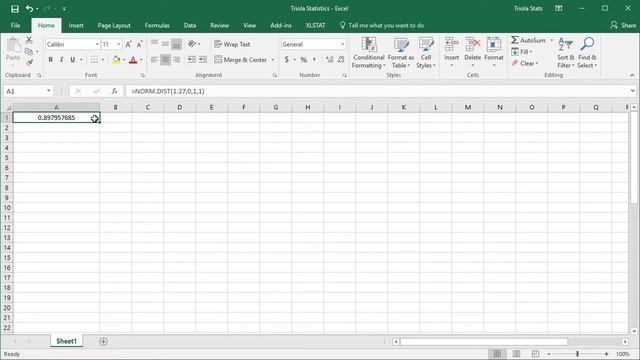This screenshot has width=640, height=360.
Task: Open the font size dropdown
Action: (x=119, y=44)
